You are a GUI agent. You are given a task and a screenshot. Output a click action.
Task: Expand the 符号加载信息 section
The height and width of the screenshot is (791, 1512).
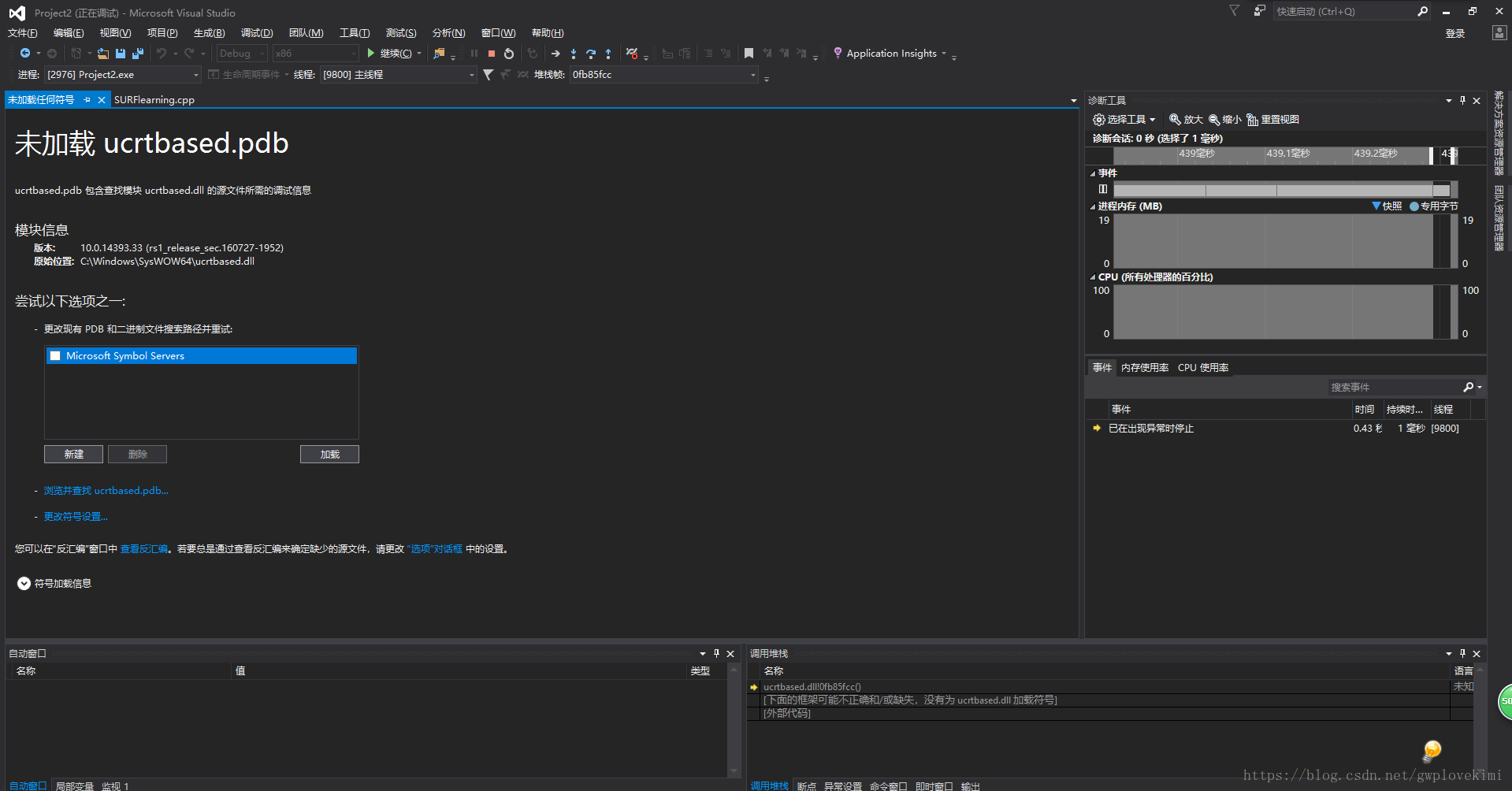24,584
